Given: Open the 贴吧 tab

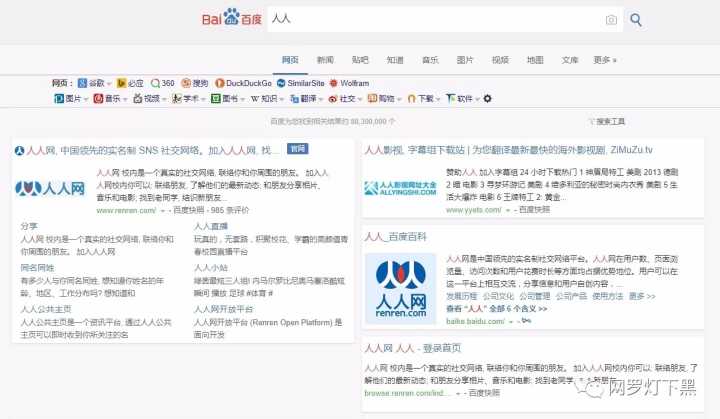Looking at the screenshot, I should (360, 60).
